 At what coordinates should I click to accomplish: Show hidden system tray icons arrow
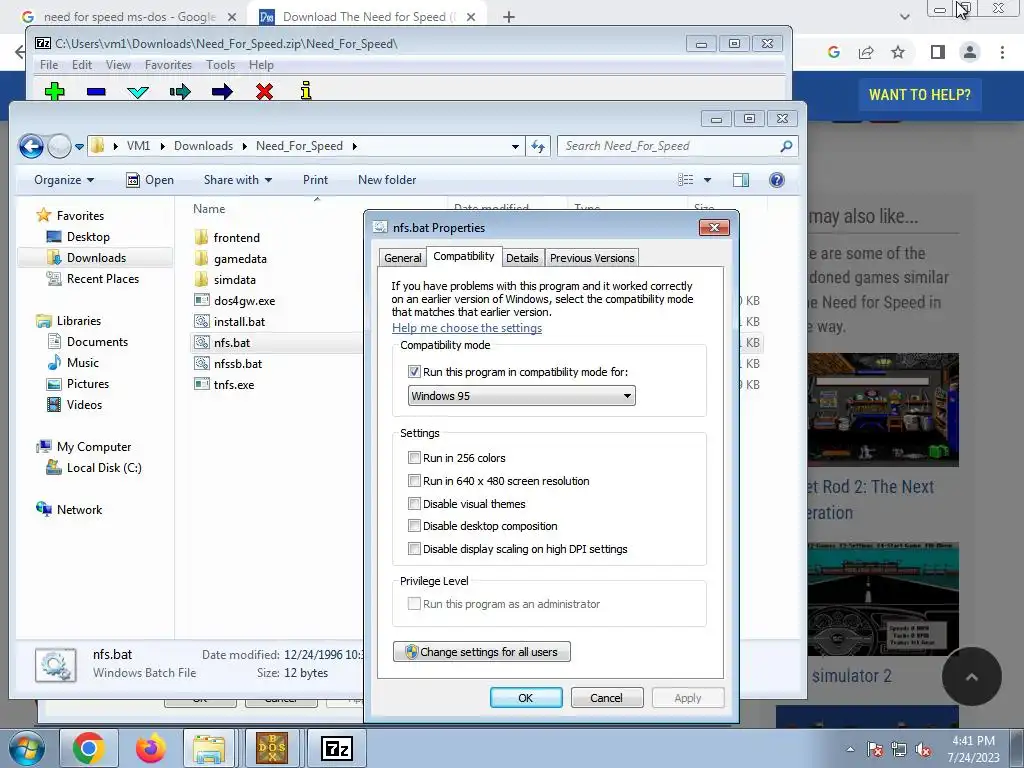tap(850, 749)
